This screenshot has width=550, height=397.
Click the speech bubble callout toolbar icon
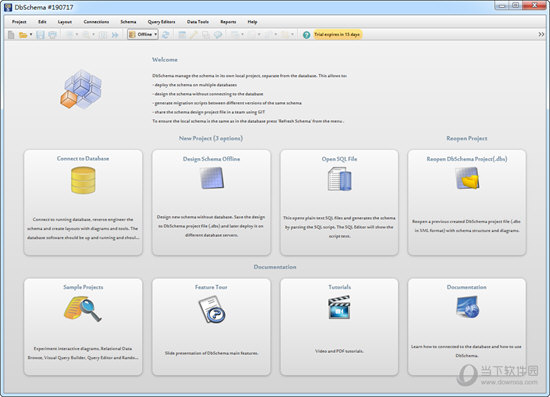point(218,35)
